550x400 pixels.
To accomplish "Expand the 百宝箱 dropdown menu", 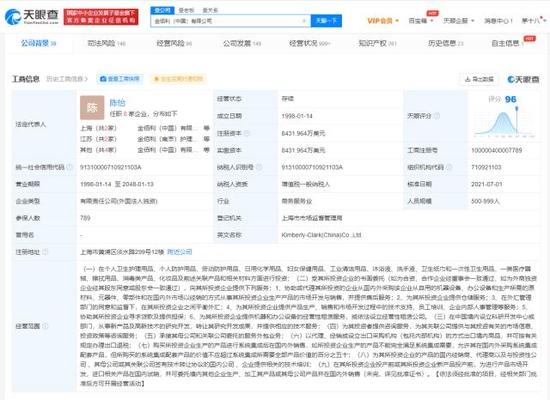I will tap(421, 21).
